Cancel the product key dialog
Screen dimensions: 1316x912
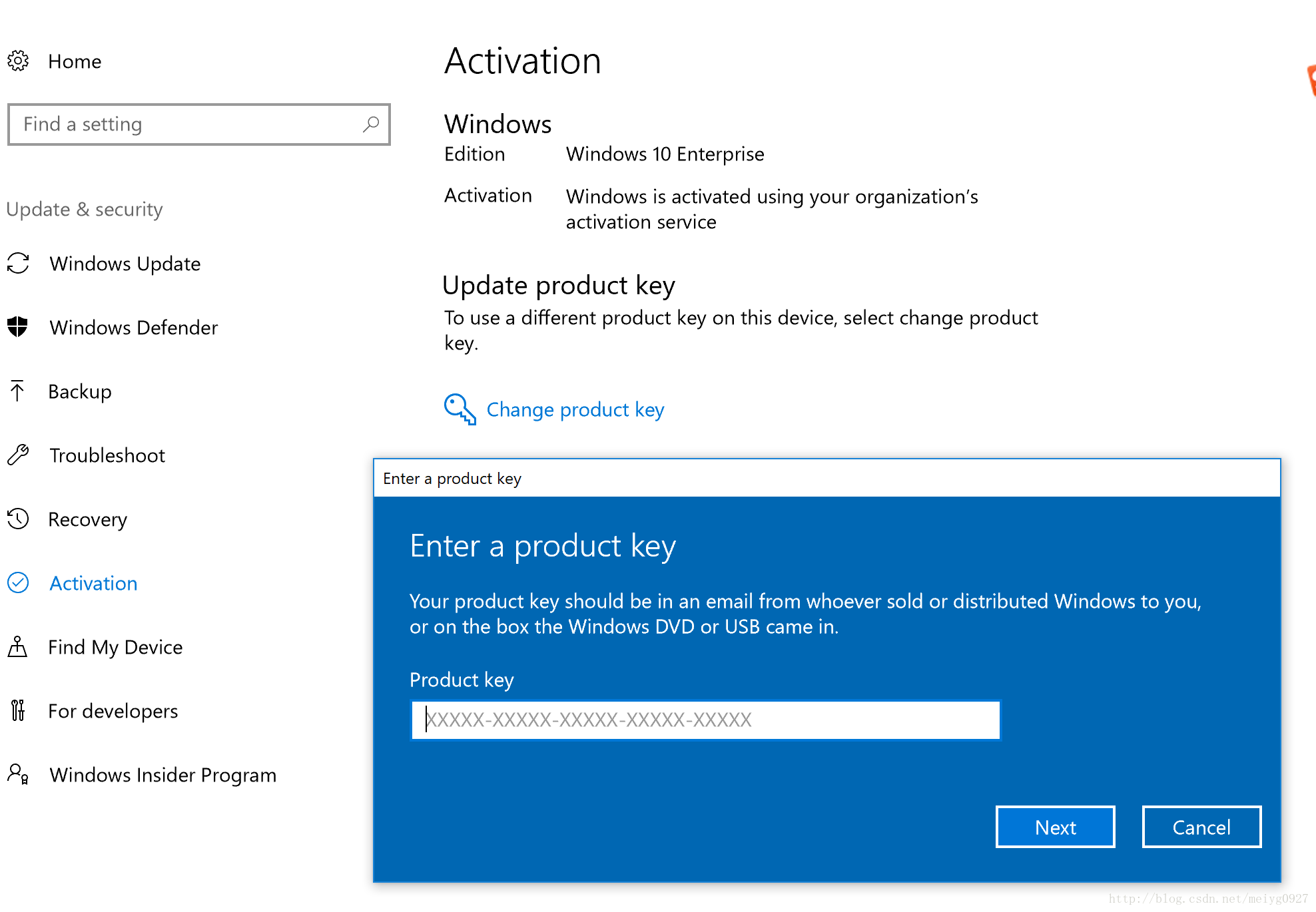coord(1201,827)
